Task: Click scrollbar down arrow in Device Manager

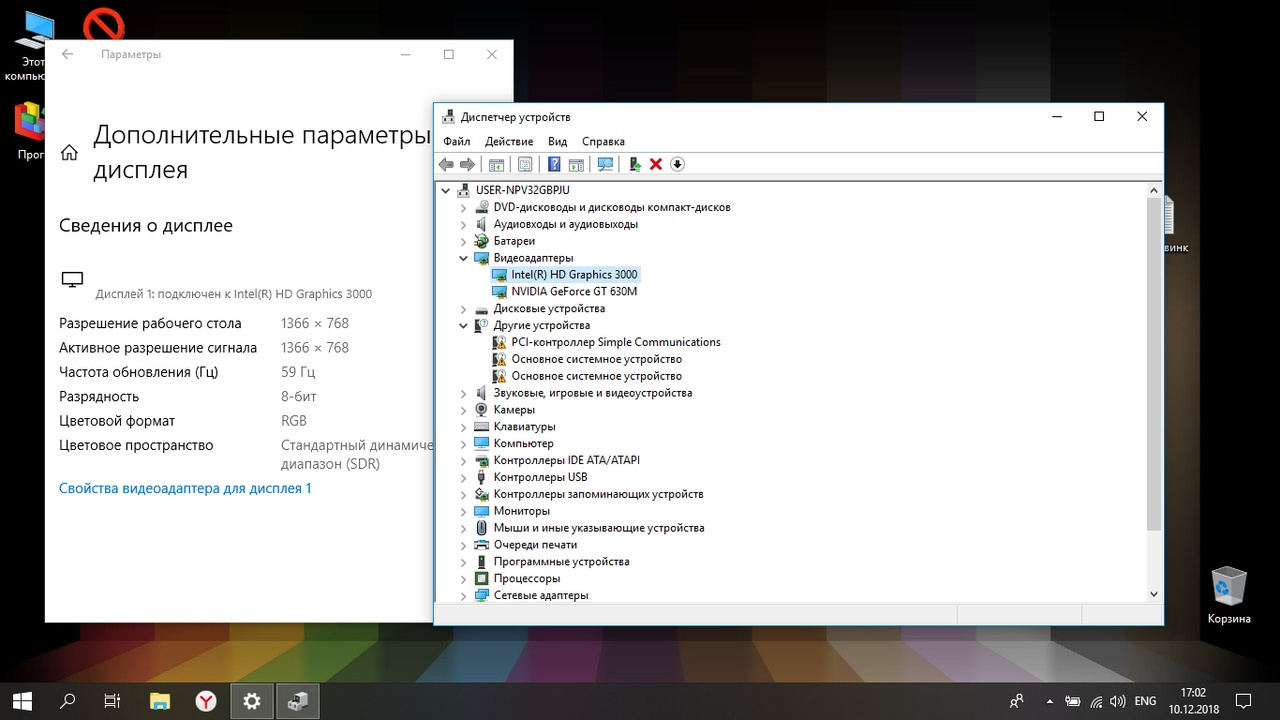Action: click(x=1154, y=593)
